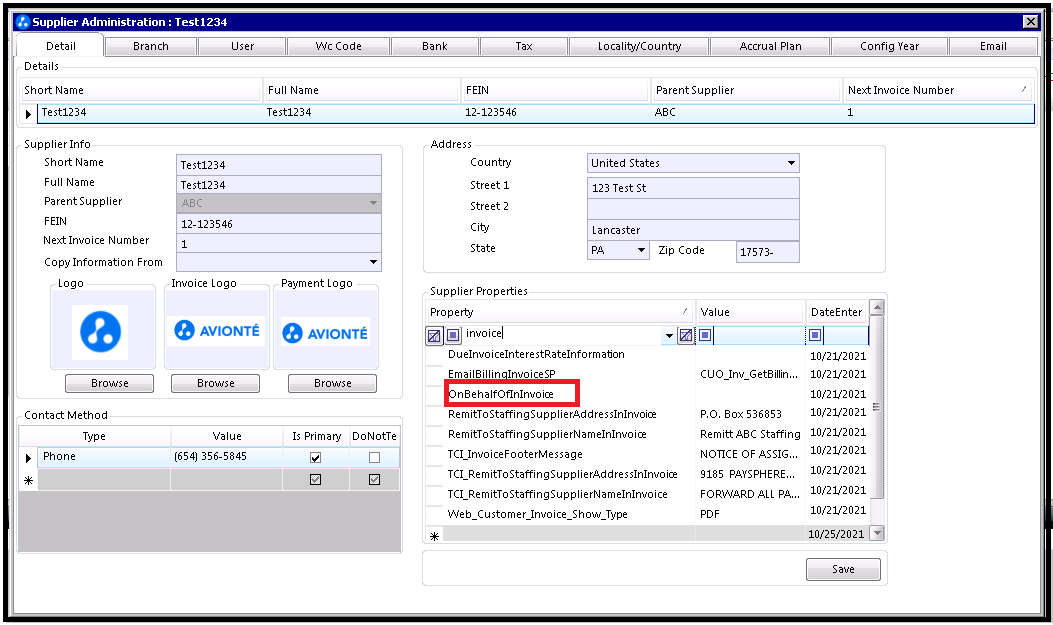Click the empty Street 2 field
Screen dimensions: 1053x625
coord(693,209)
